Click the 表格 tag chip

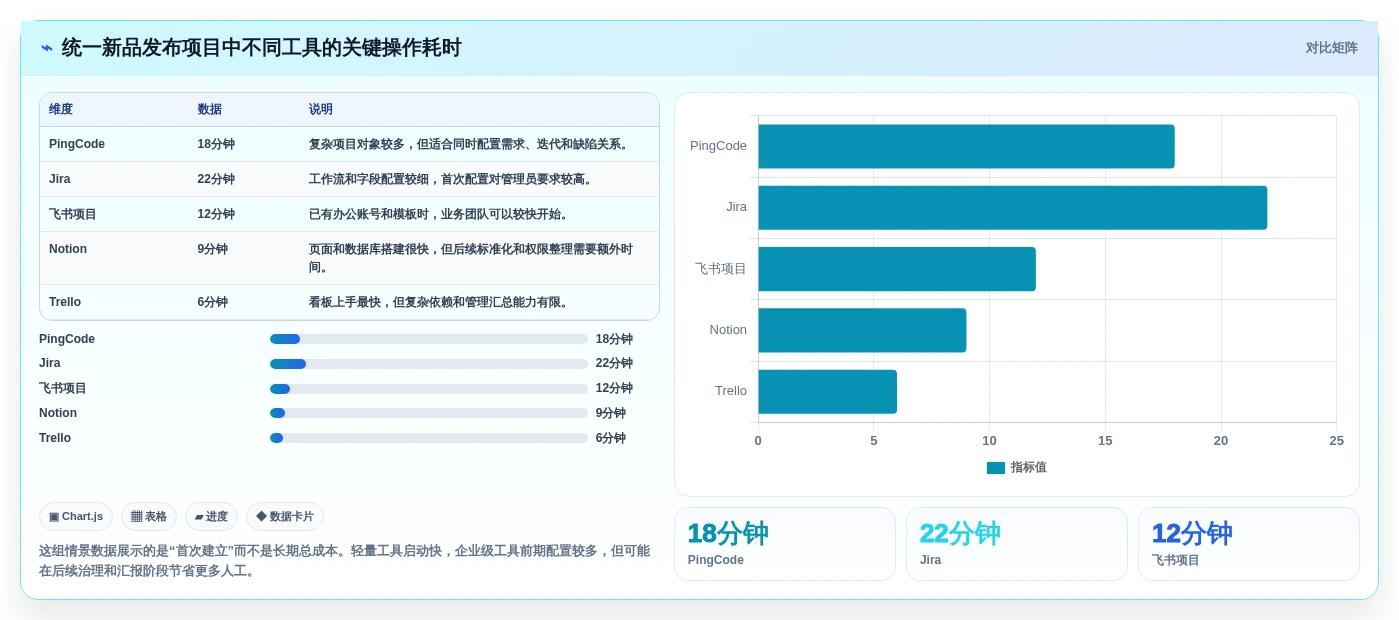click(x=149, y=516)
